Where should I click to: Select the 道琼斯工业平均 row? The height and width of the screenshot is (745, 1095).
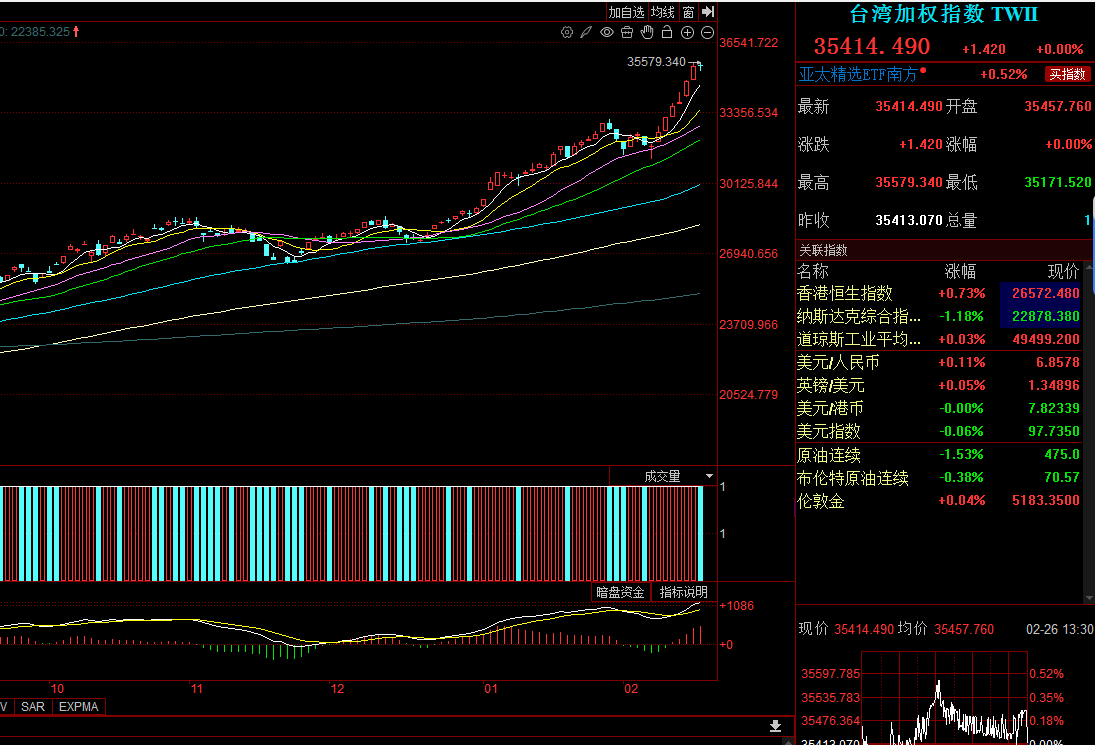pyautogui.click(x=939, y=339)
